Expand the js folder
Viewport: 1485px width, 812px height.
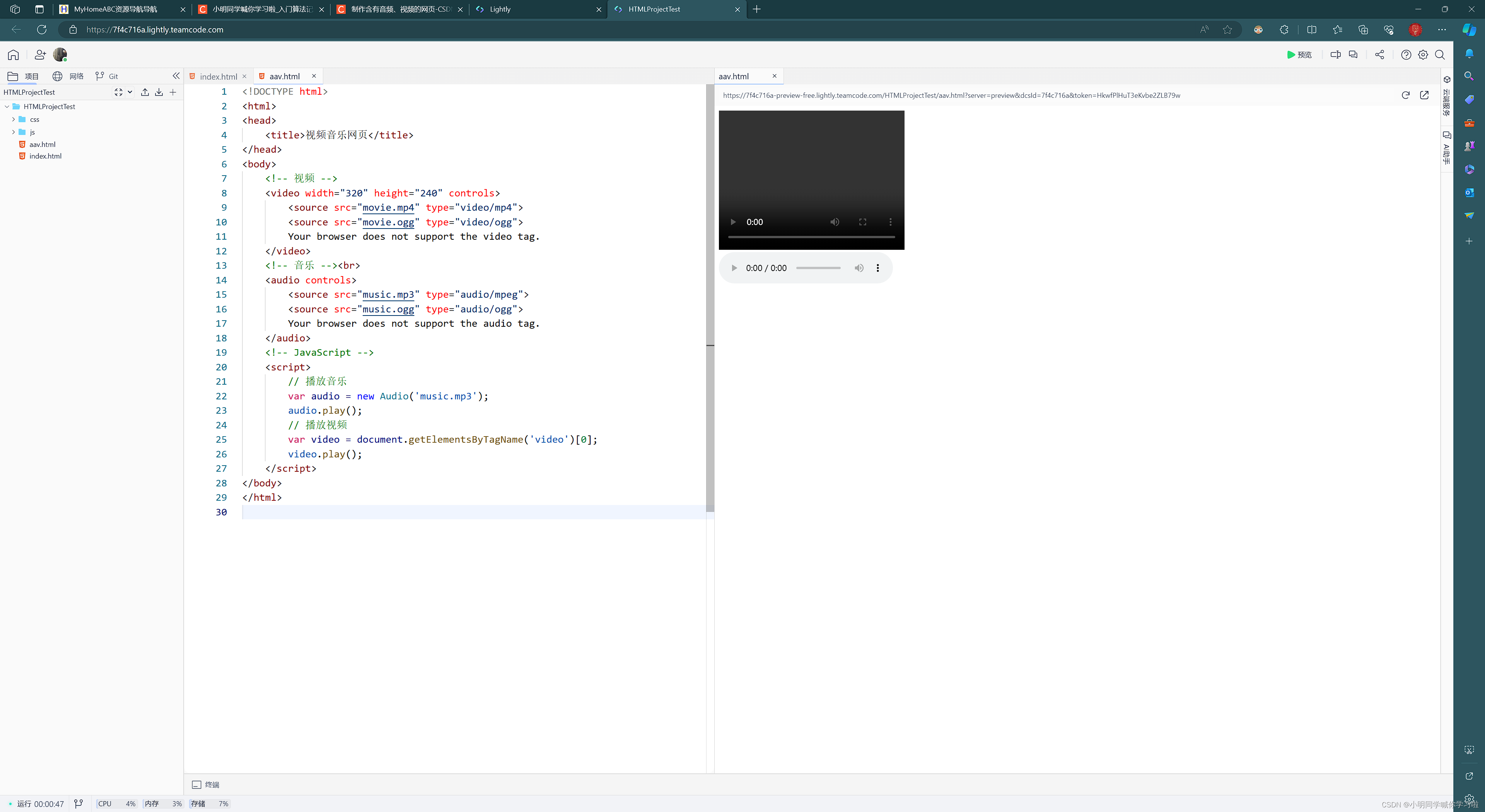13,132
